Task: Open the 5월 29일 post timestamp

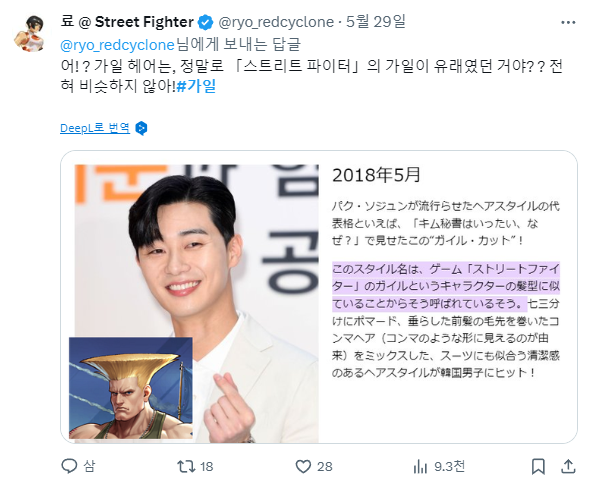Action: point(376,22)
